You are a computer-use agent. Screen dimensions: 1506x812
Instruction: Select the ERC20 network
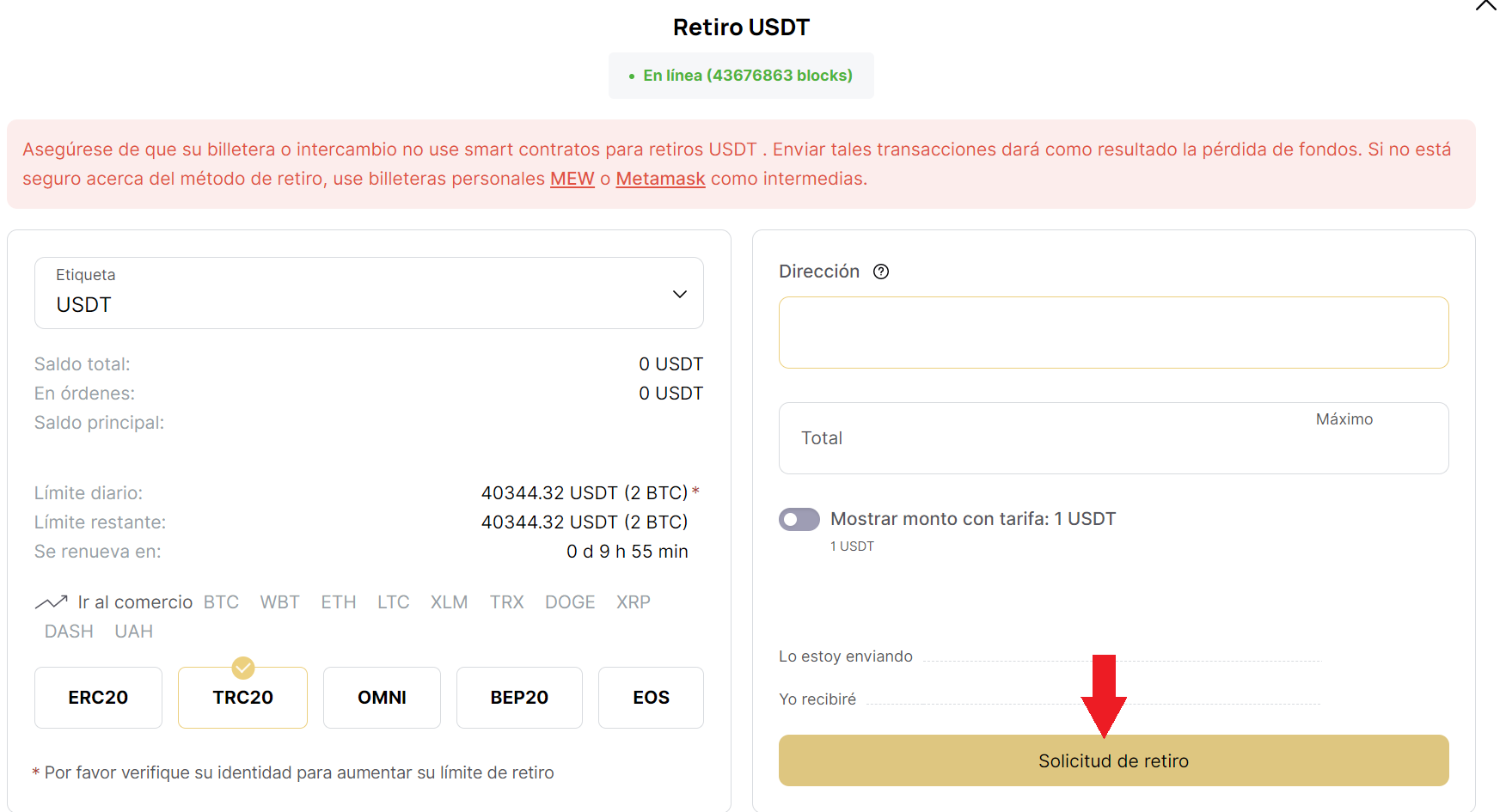tap(98, 698)
